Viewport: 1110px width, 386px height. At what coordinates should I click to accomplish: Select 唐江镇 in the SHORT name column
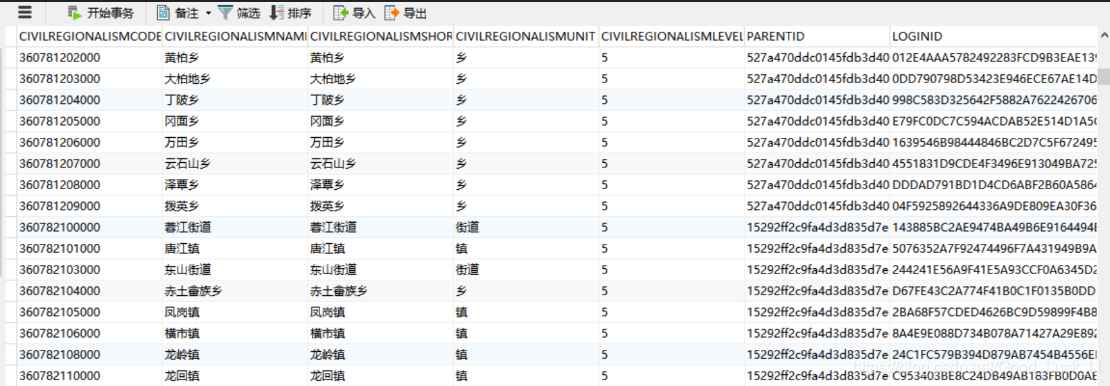pyautogui.click(x=381, y=249)
